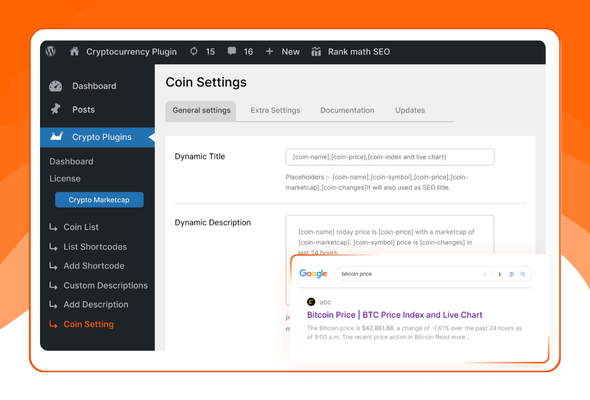Click the arrow icon beside Custom Descriptions
This screenshot has width=590, height=400.
point(53,286)
